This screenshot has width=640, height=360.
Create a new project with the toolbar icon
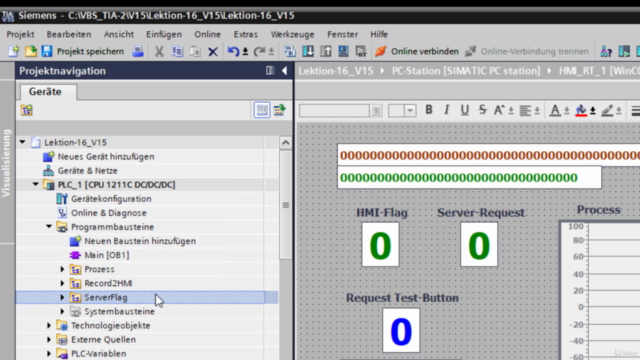pos(13,51)
